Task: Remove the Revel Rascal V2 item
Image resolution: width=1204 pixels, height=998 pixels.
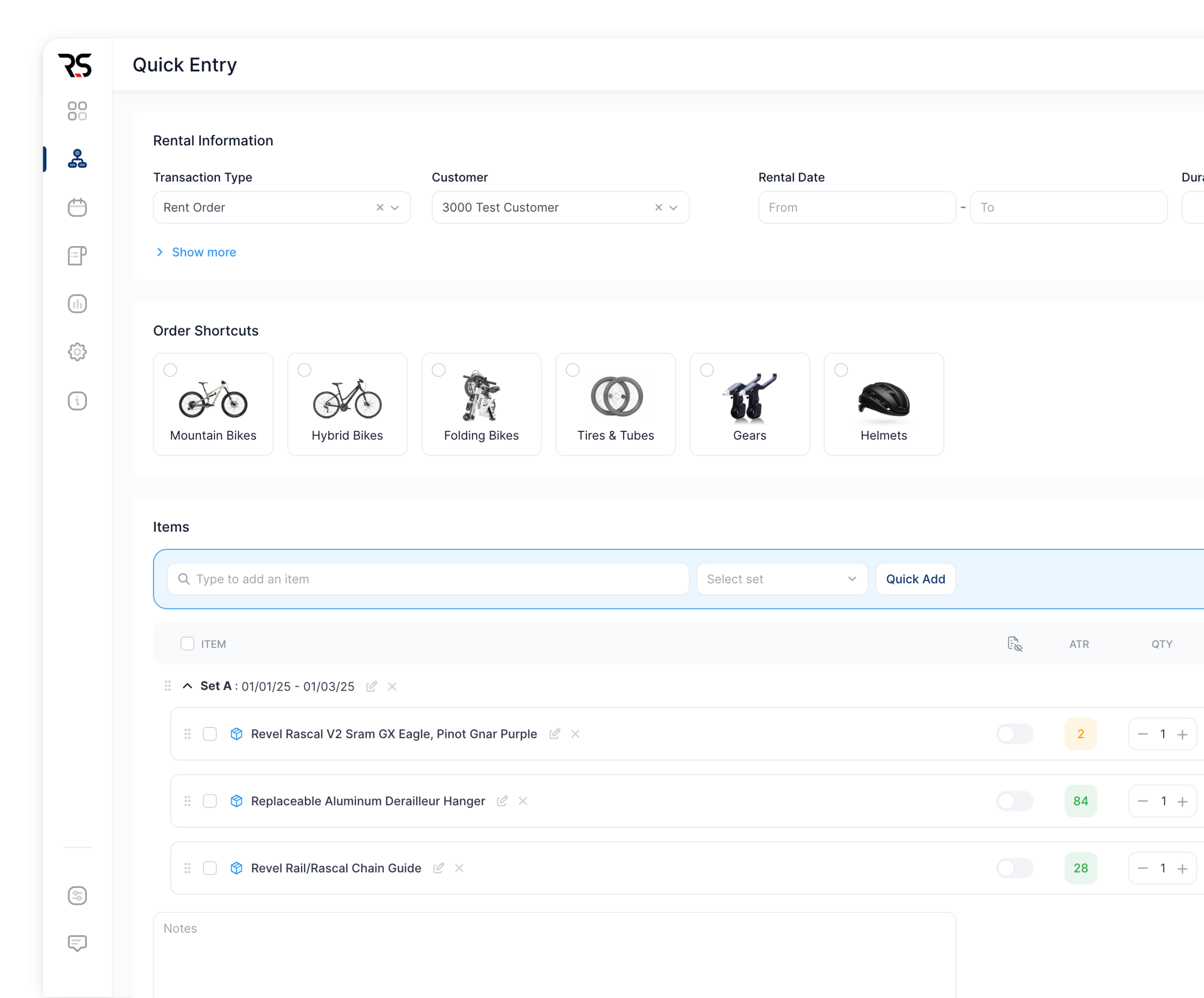Action: click(x=575, y=734)
